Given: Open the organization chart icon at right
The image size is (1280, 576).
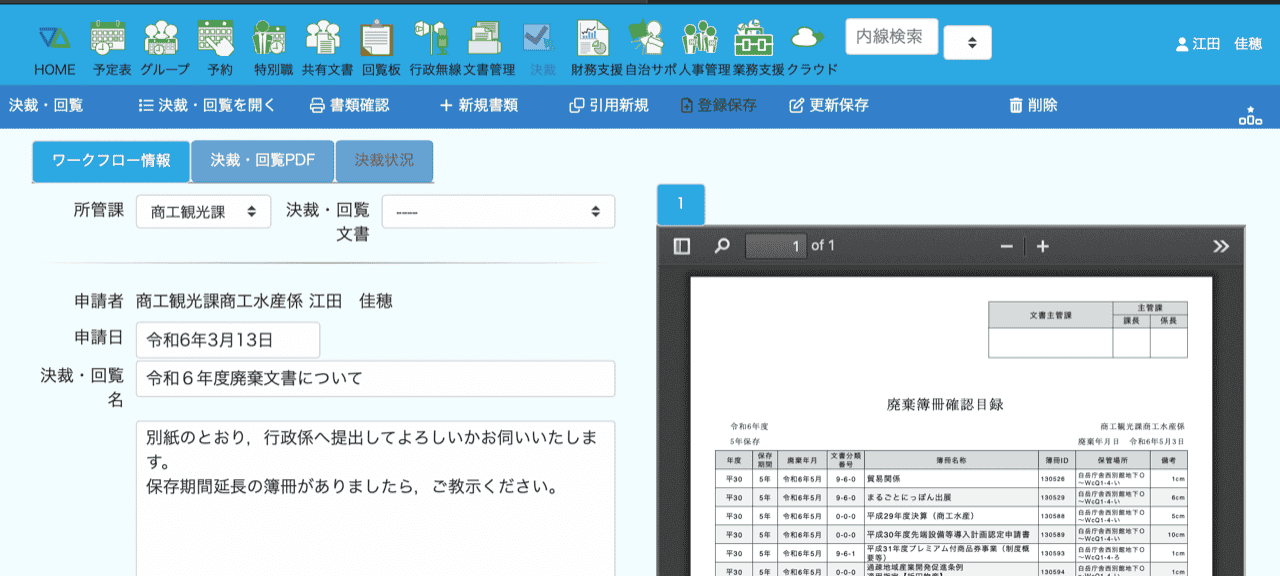Looking at the screenshot, I should [x=1250, y=115].
